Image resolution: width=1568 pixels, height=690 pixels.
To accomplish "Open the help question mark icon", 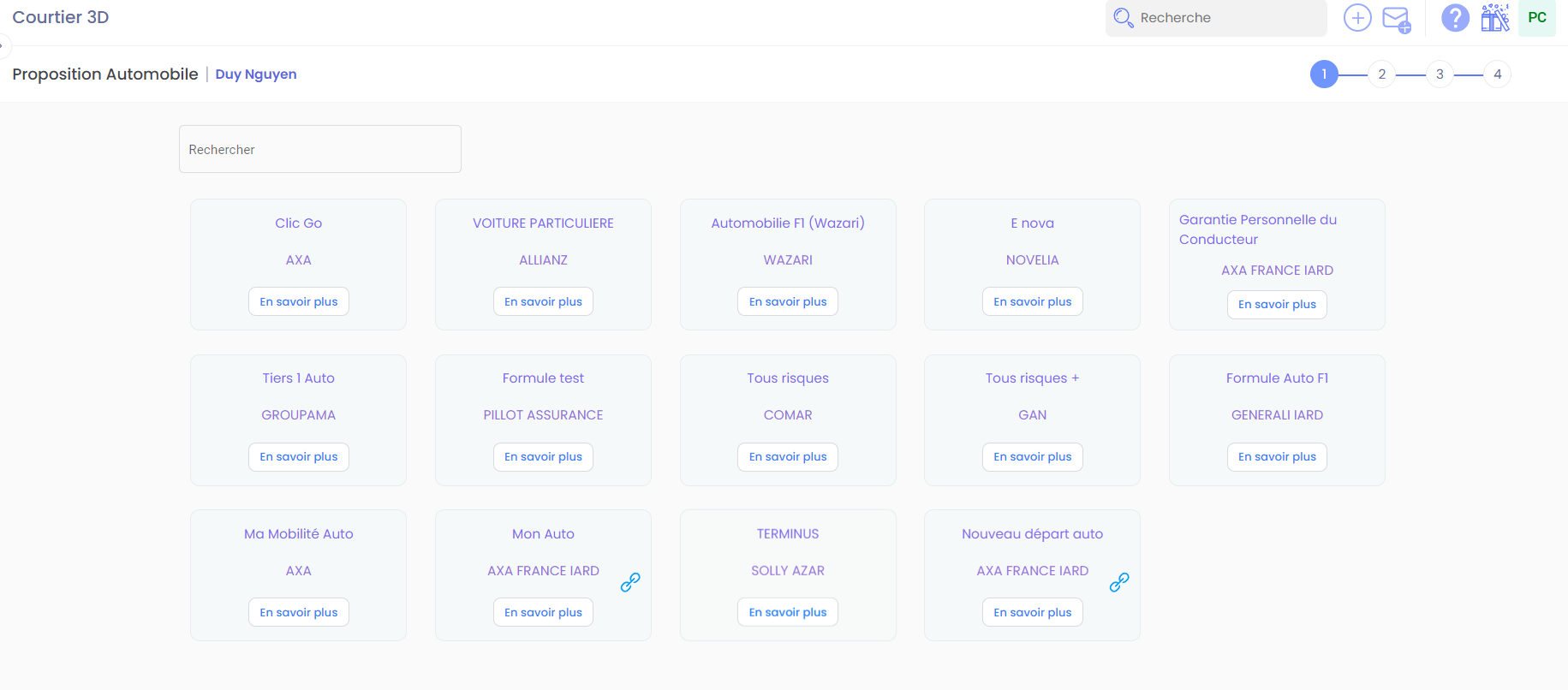I will (x=1455, y=17).
